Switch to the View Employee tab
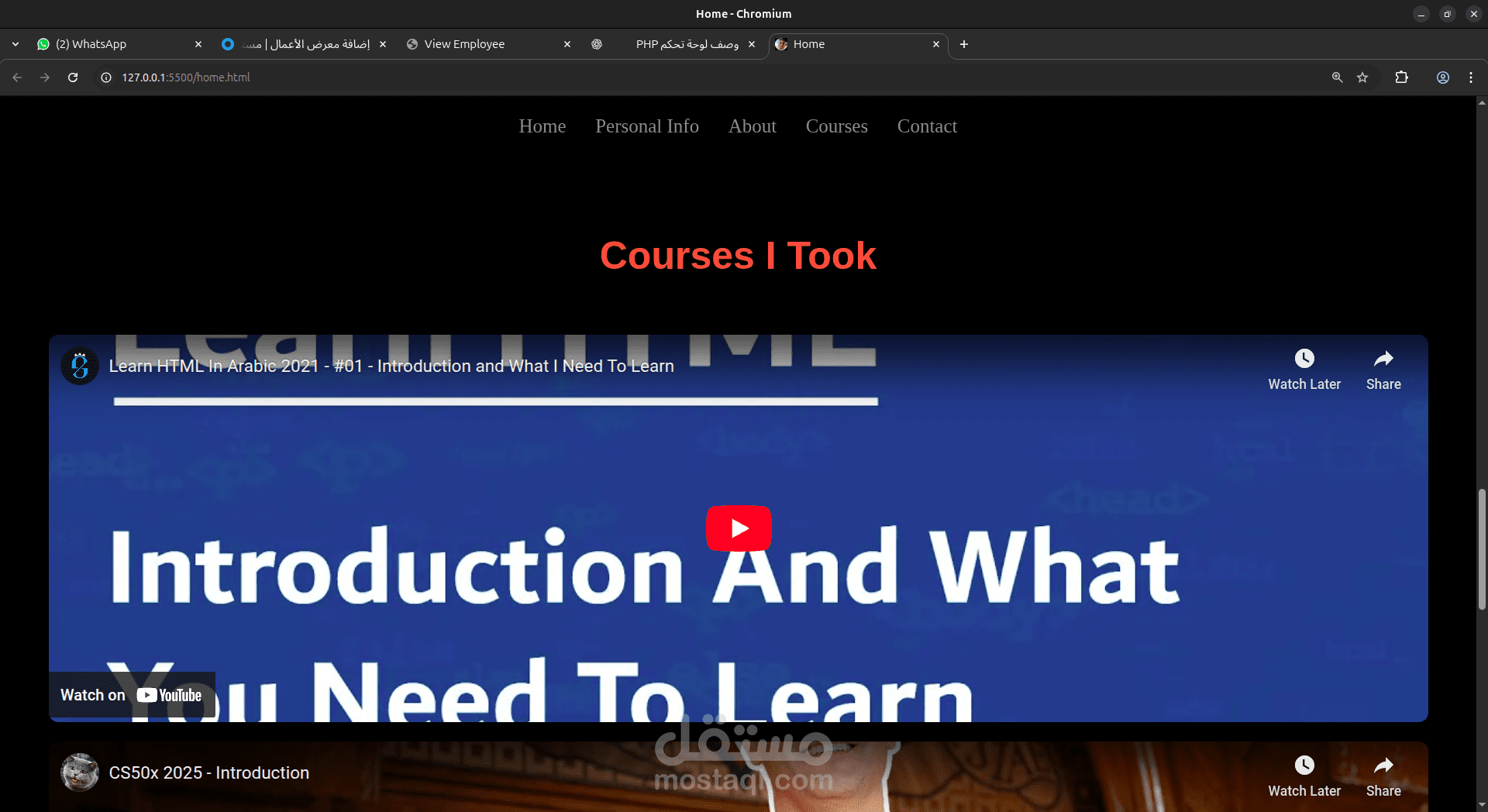This screenshot has width=1488, height=812. (487, 44)
